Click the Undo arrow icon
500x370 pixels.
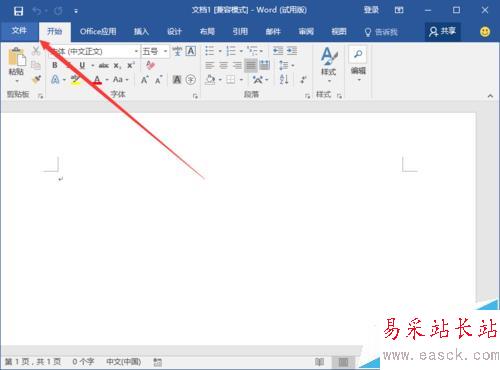pos(37,11)
